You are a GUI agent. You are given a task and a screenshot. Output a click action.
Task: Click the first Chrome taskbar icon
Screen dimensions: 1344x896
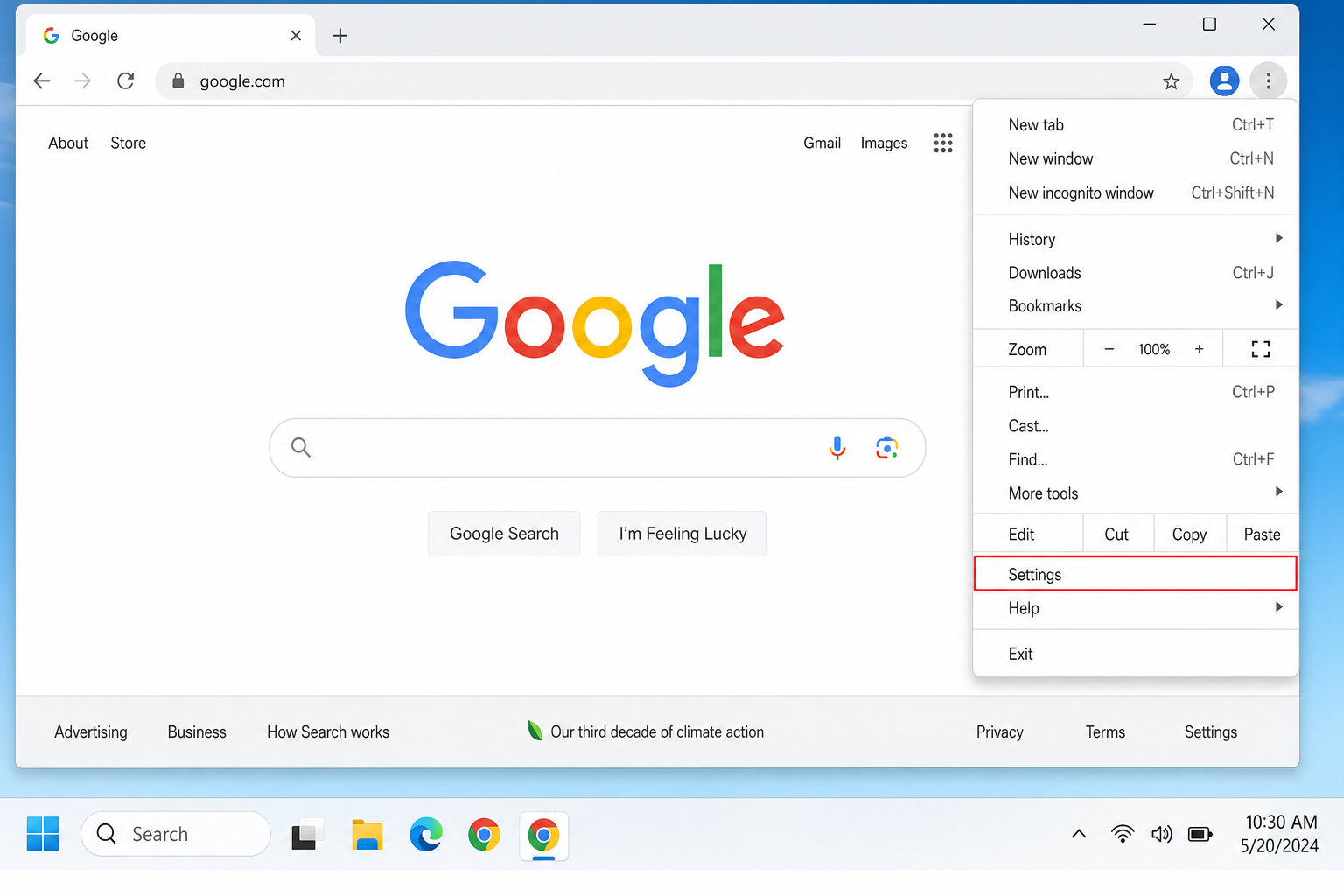[484, 835]
